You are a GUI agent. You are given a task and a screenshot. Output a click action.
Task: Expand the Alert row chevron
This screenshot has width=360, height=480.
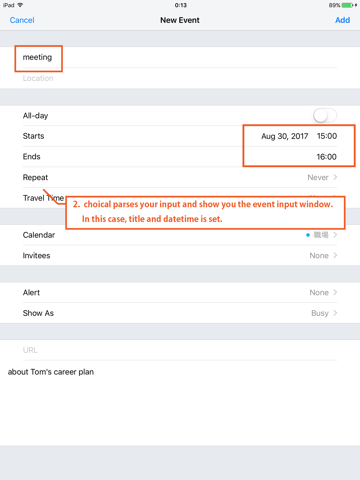tap(335, 292)
